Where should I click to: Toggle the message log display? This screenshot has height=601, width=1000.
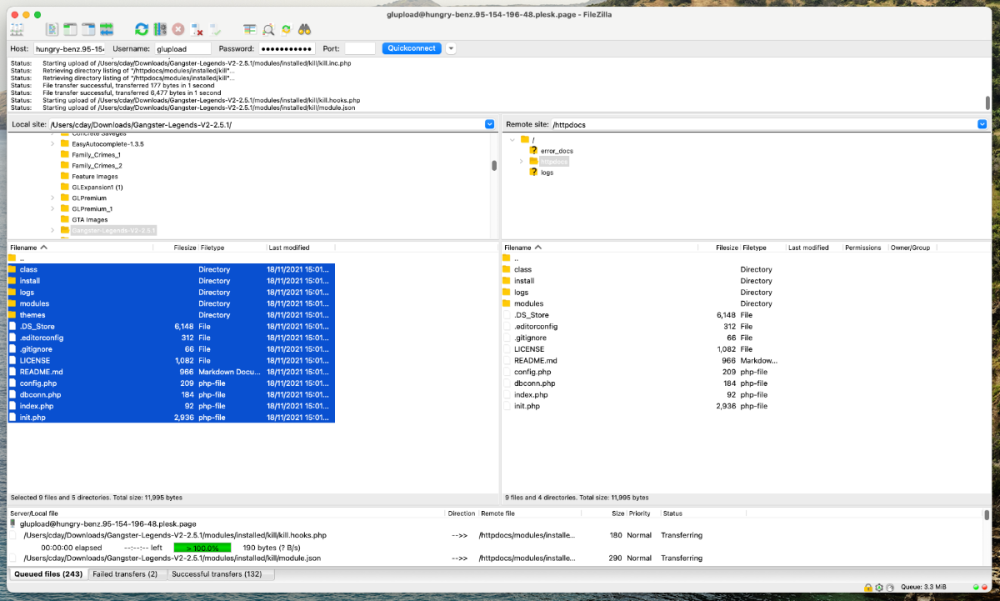pyautogui.click(x=52, y=28)
